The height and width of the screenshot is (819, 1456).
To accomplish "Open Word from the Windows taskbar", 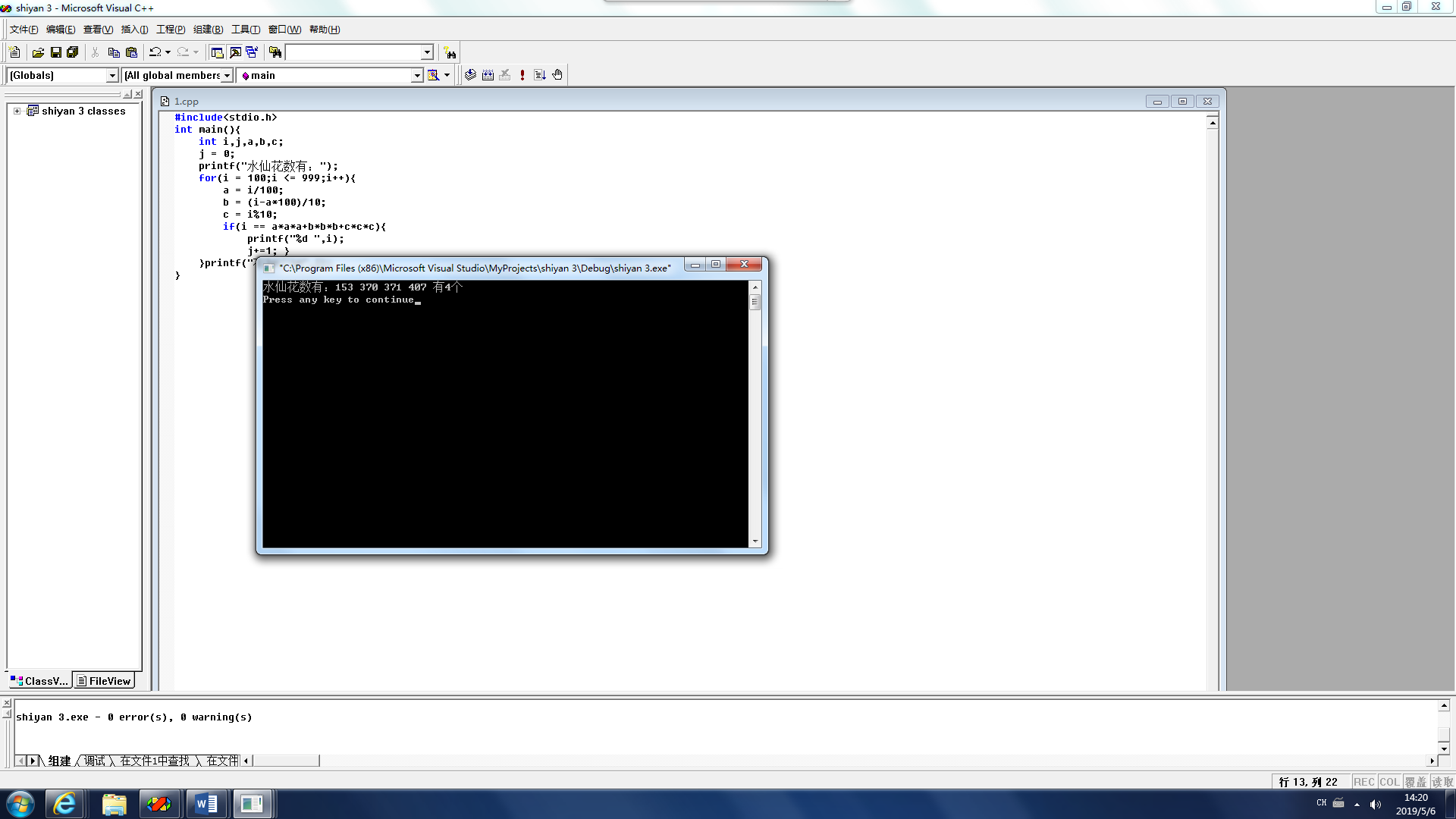I will (x=206, y=804).
